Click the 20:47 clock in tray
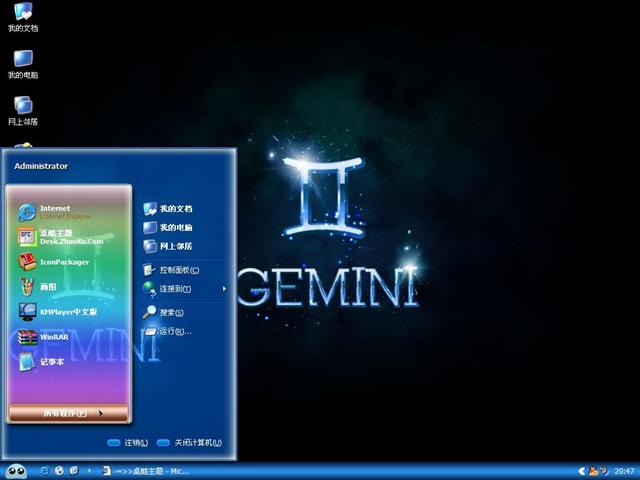Image resolution: width=640 pixels, height=480 pixels. click(624, 471)
